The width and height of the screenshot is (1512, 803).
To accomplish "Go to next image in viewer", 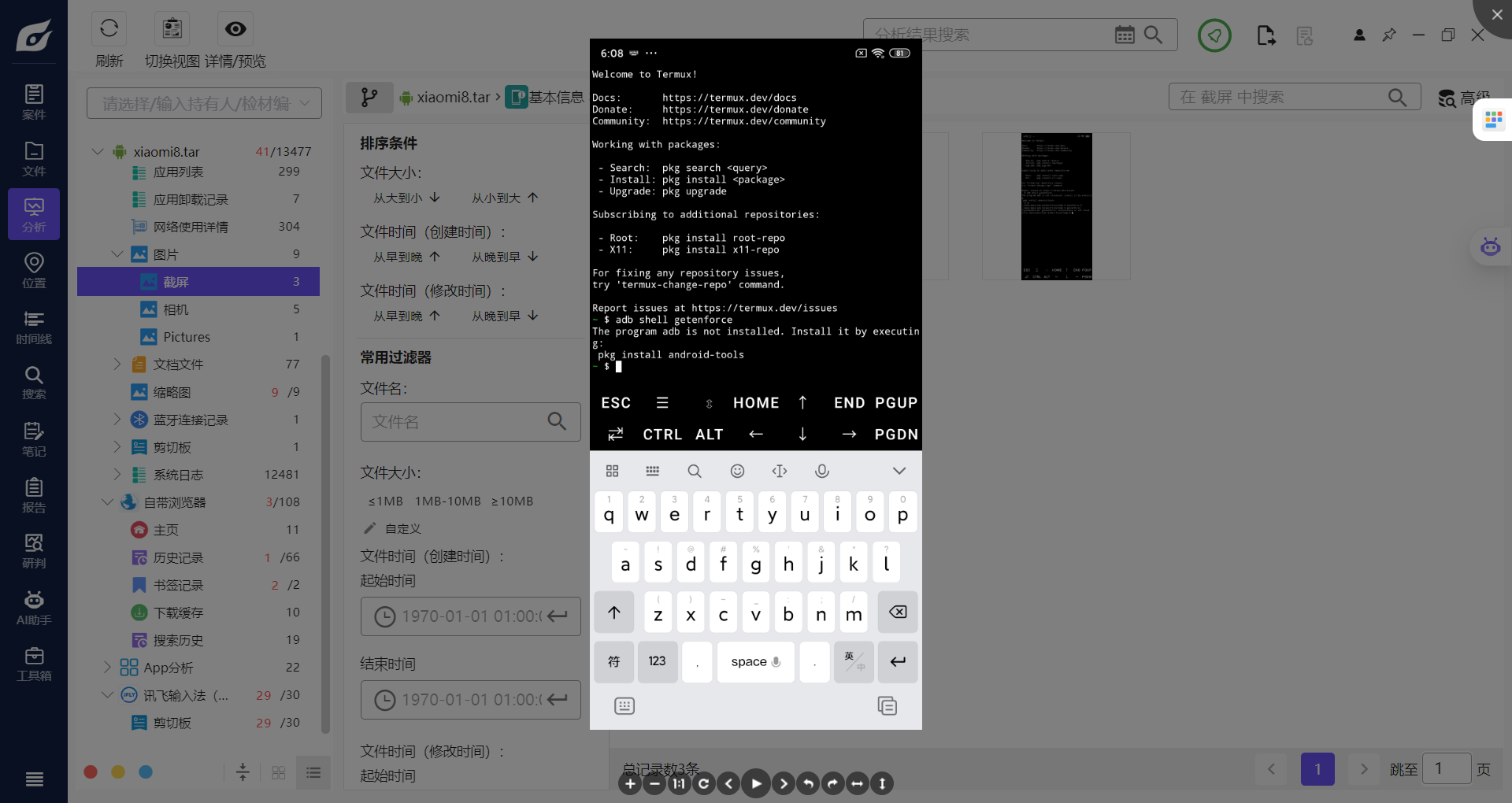I will point(783,783).
